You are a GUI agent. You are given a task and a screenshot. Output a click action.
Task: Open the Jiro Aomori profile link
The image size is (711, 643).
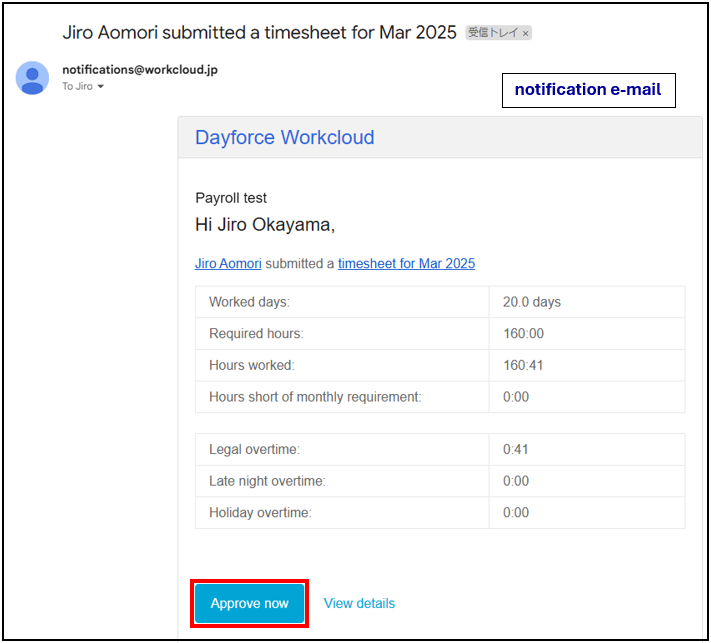pyautogui.click(x=228, y=263)
